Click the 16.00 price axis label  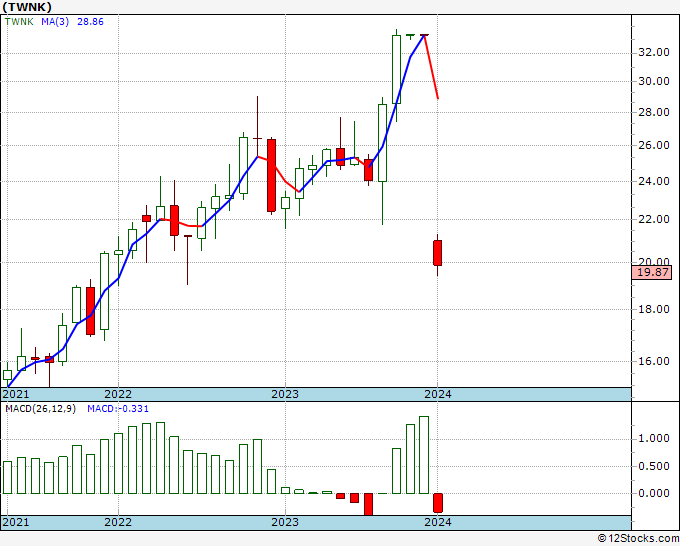point(654,361)
